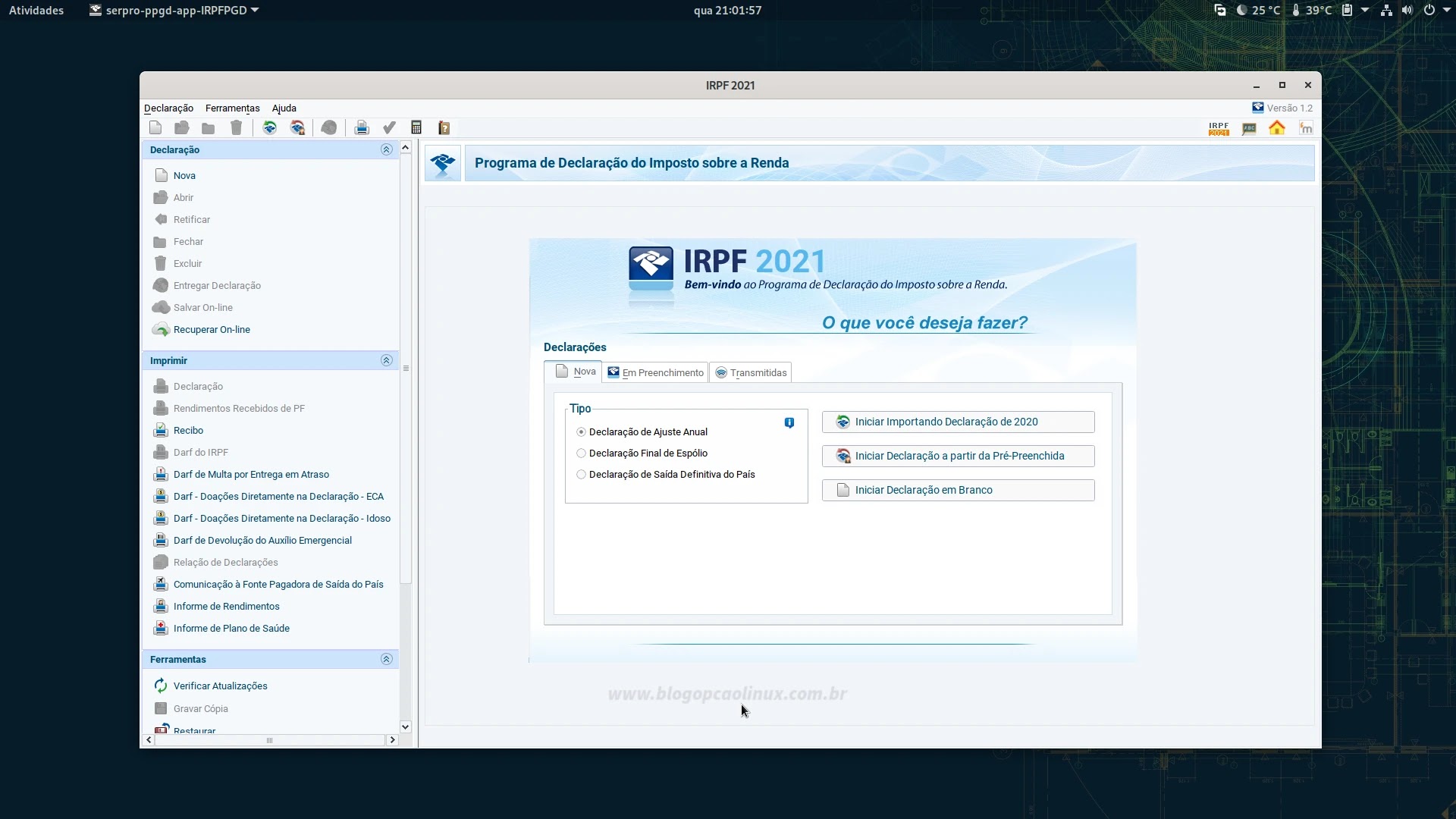The image size is (1456, 819).
Task: Click the import declaration toolbar icon with green arrow
Action: [x=269, y=127]
